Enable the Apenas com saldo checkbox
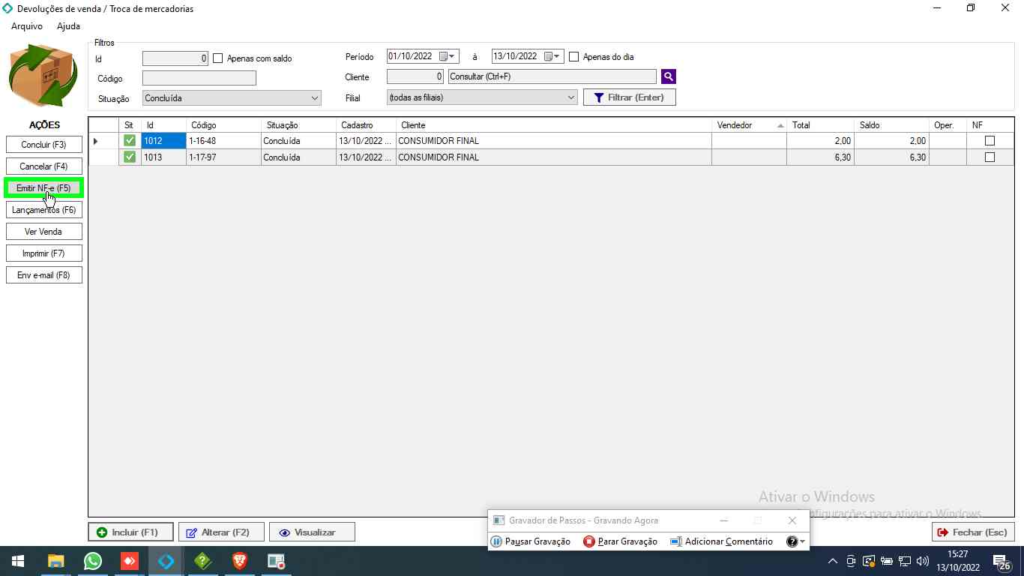The height and width of the screenshot is (576, 1024). (218, 58)
